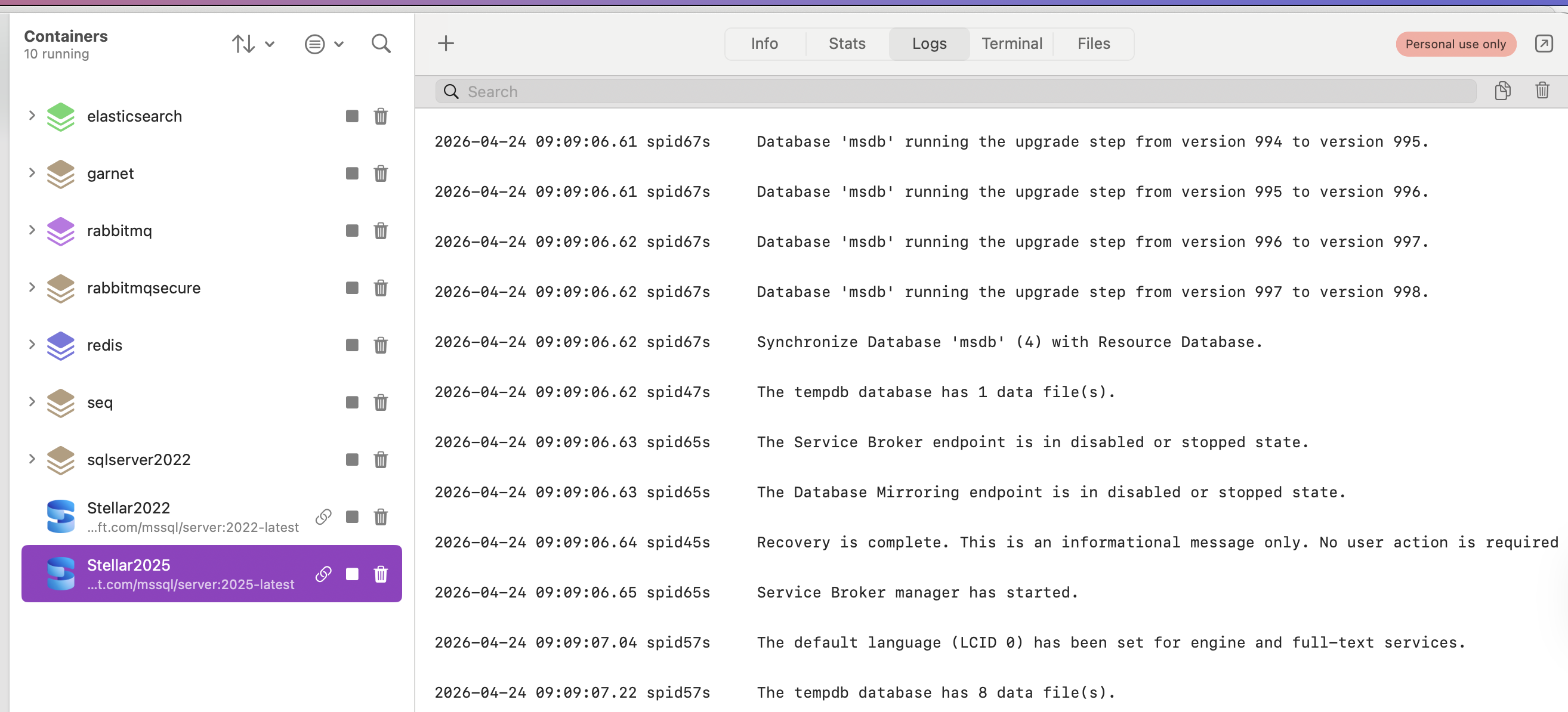
Task: Open the Terminal tab
Action: [1012, 44]
